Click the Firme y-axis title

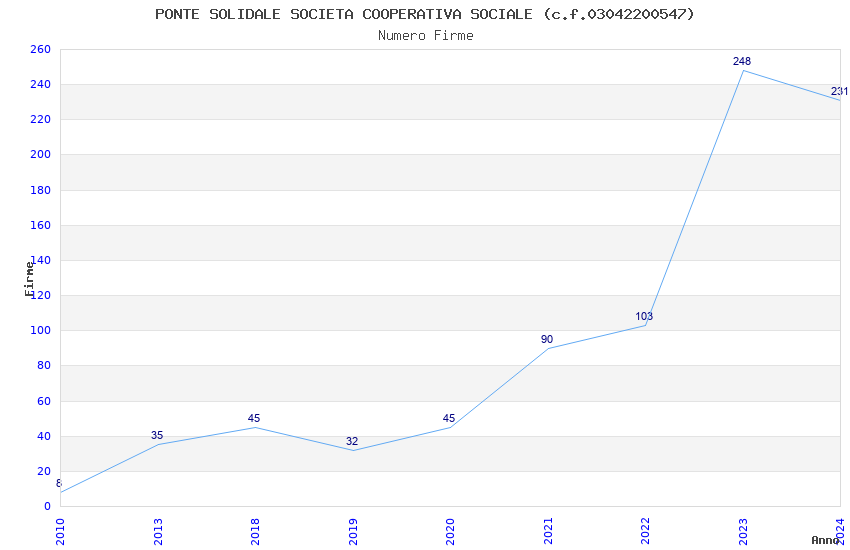pos(29,279)
